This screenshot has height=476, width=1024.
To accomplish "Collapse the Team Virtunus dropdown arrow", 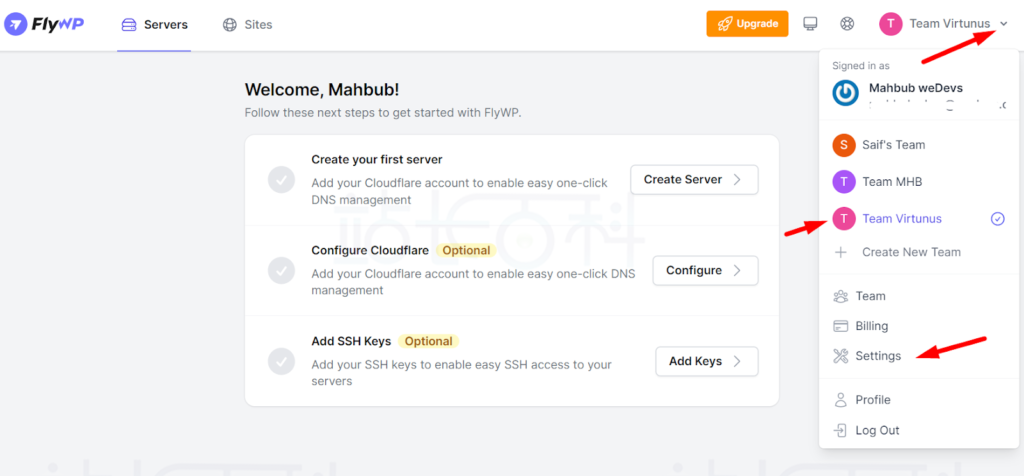I will click(x=1004, y=24).
